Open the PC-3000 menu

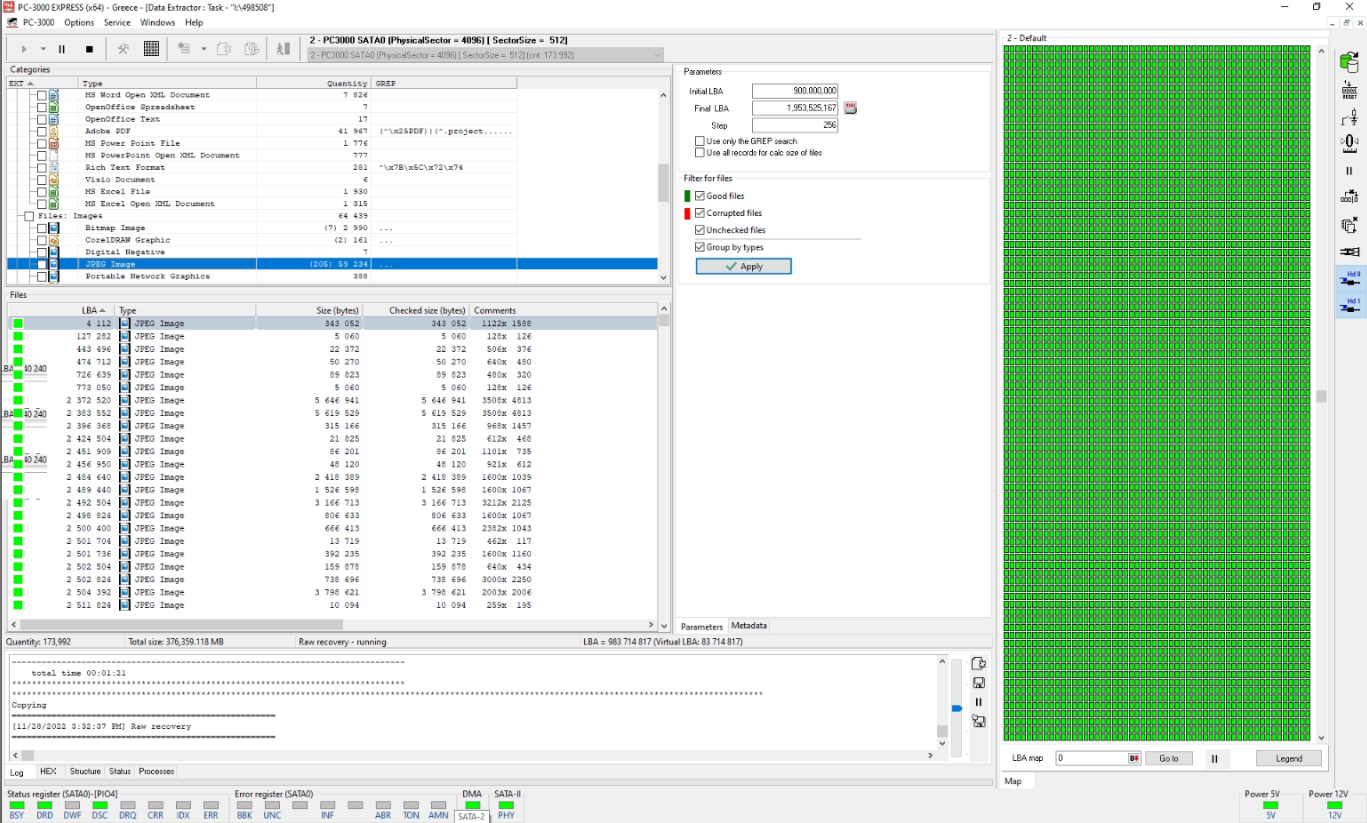pos(38,22)
